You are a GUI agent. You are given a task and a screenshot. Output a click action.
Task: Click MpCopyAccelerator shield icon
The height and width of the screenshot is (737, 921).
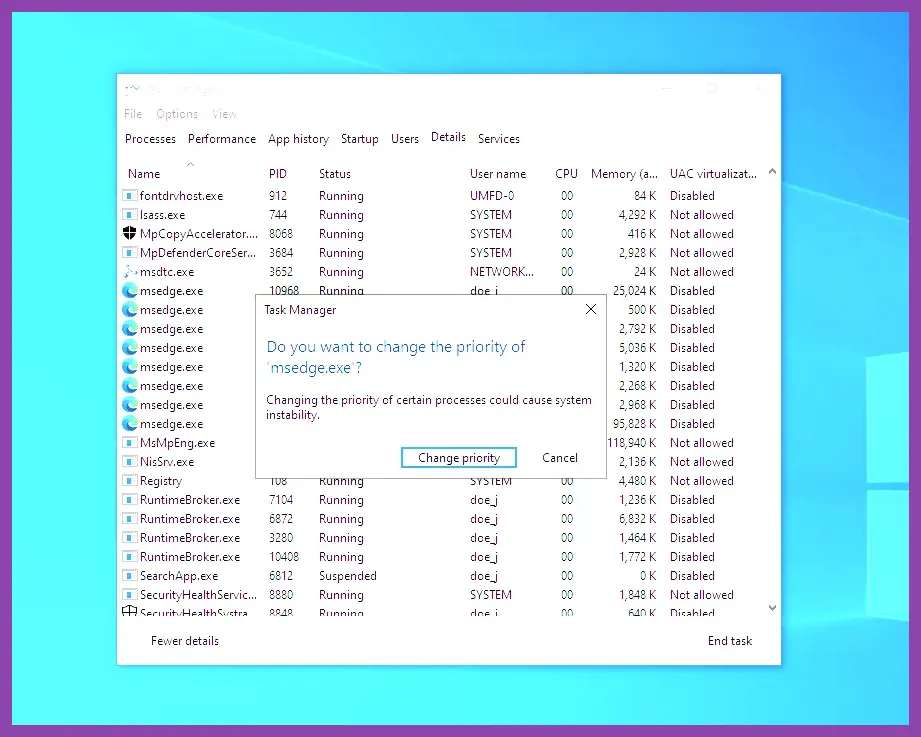point(129,233)
